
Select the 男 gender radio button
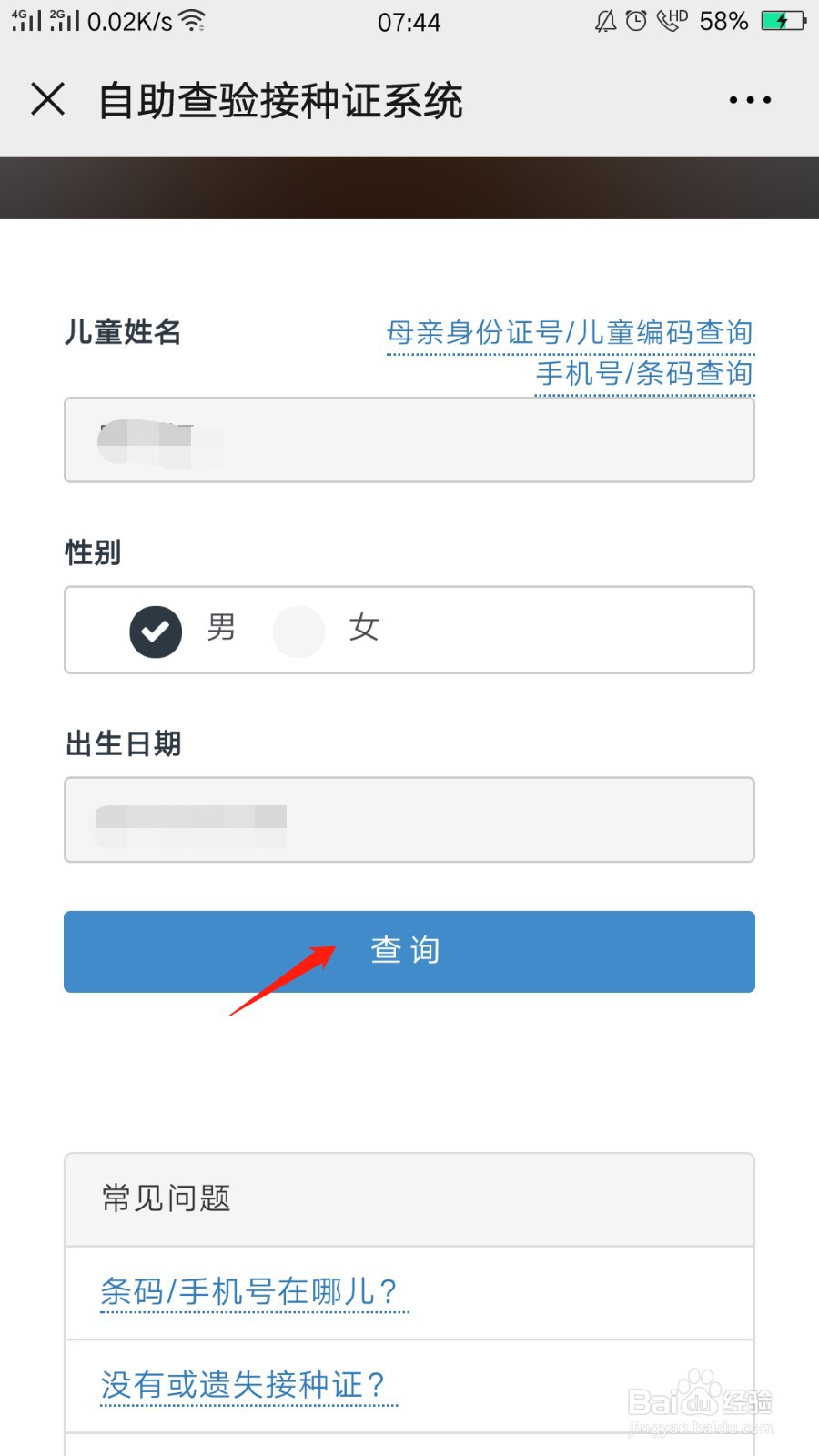156,631
